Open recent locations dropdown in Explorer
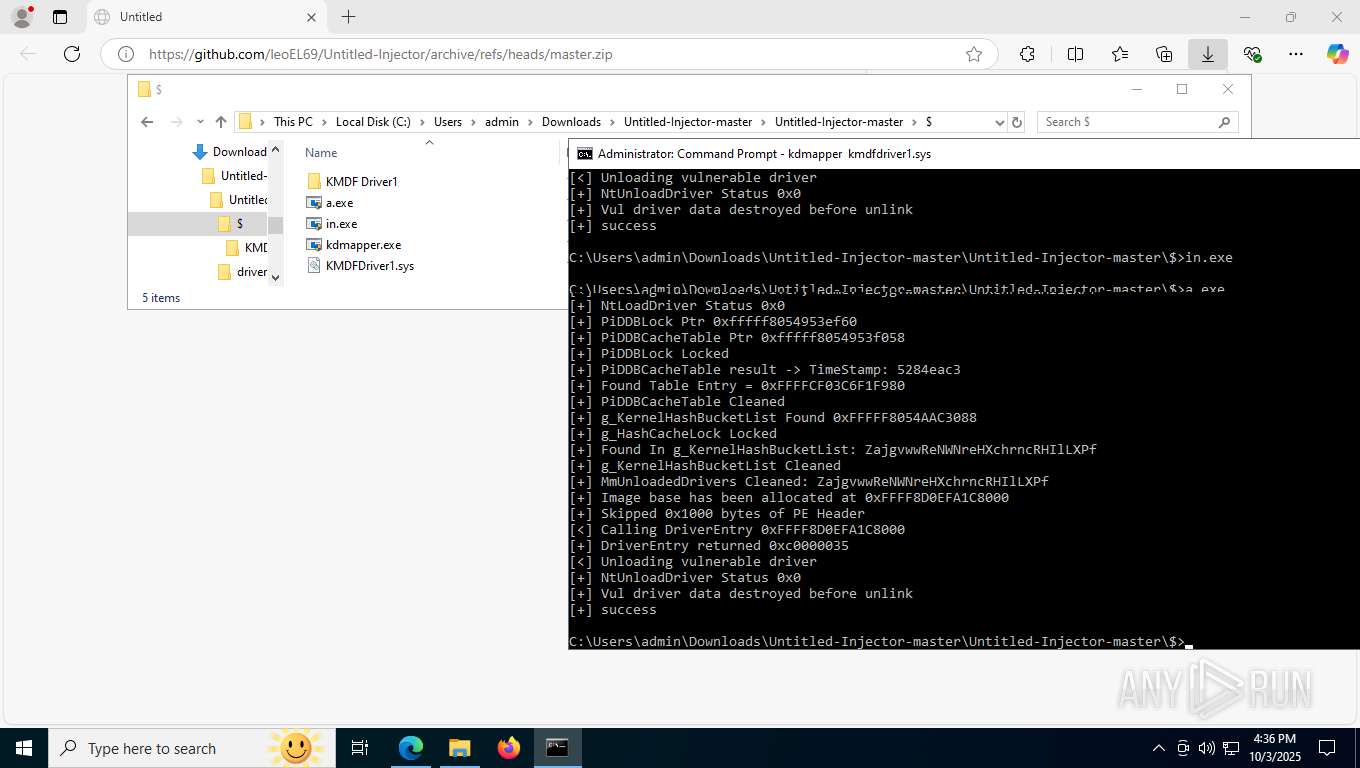This screenshot has width=1360, height=768. 200,122
